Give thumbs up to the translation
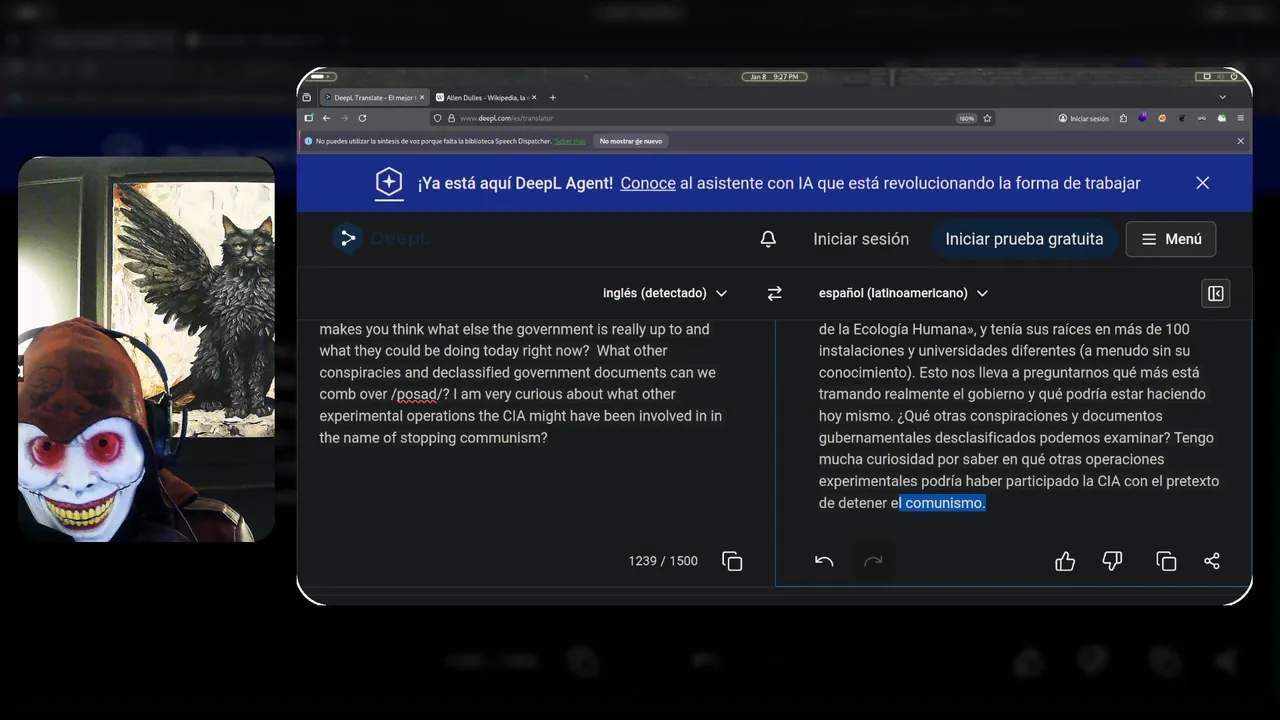Image resolution: width=1280 pixels, height=720 pixels. click(x=1065, y=561)
